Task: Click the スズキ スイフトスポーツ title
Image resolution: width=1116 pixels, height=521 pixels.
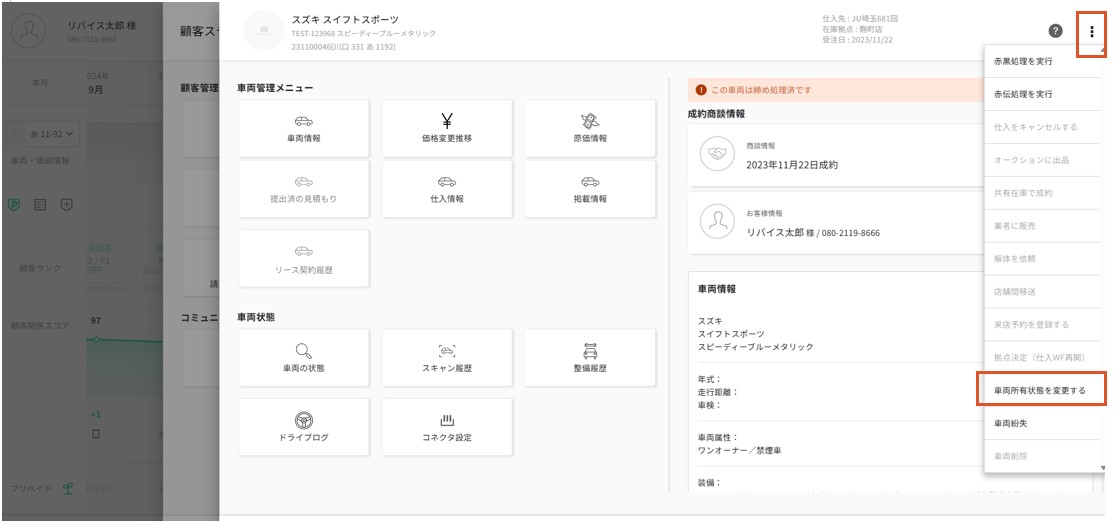Action: 345,19
